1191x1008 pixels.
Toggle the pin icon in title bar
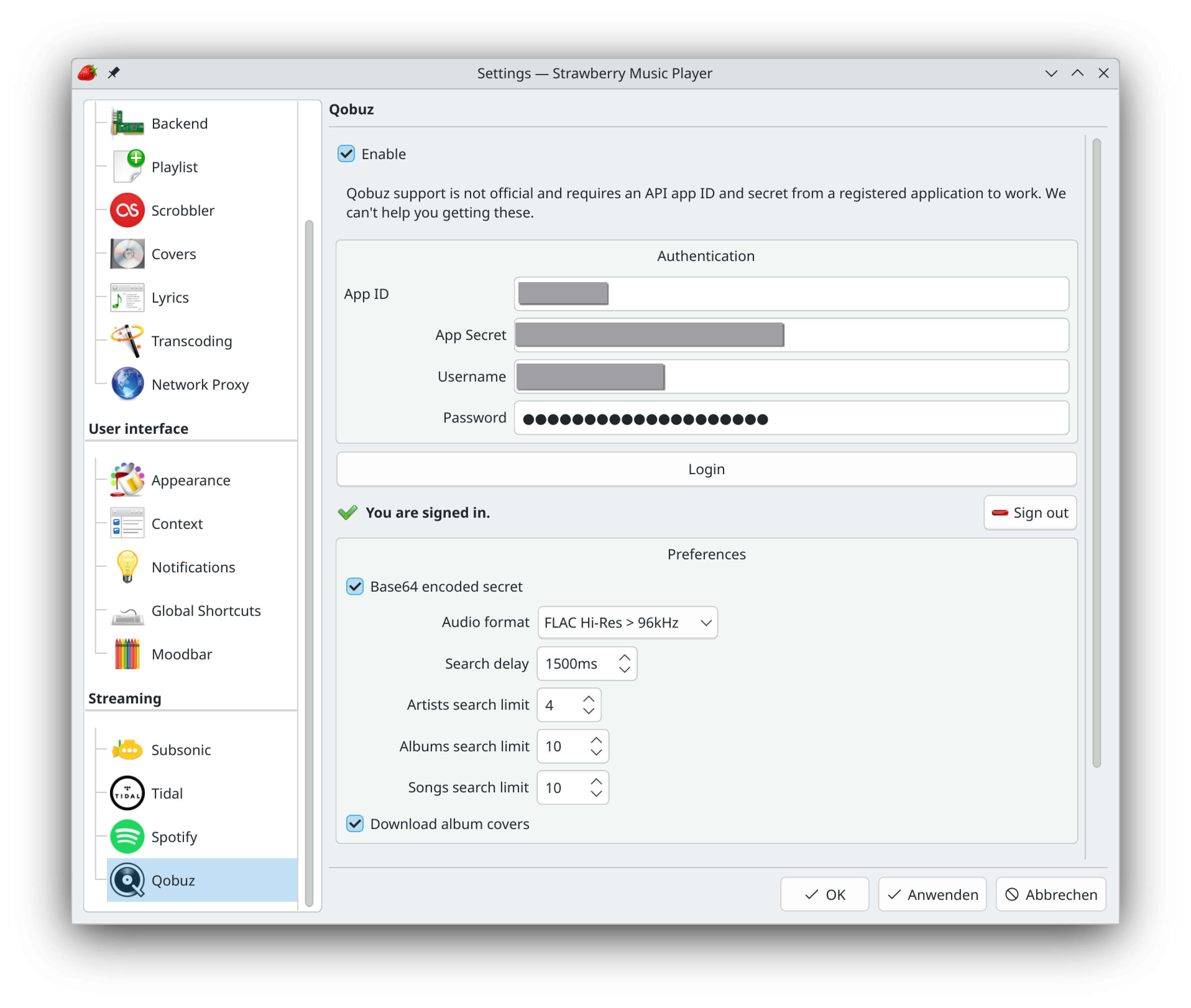[x=114, y=73]
